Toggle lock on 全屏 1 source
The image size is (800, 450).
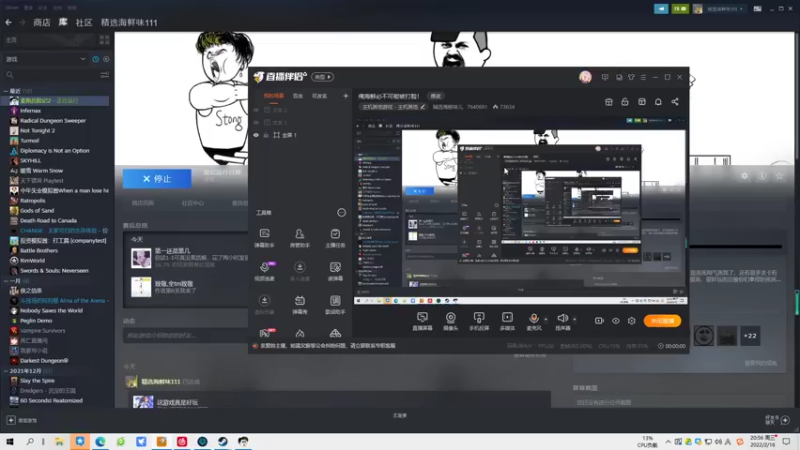click(x=266, y=135)
